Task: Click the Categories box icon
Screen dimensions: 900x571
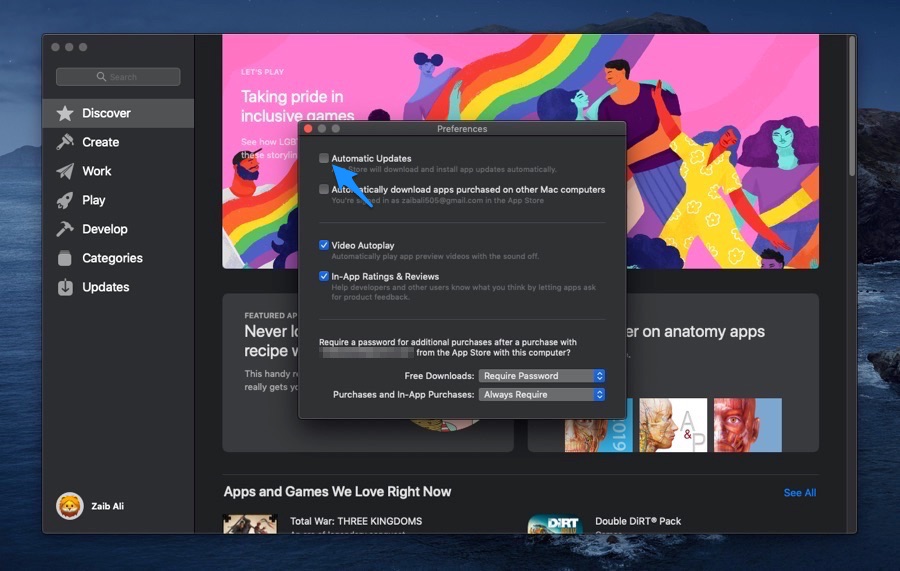Action: pos(65,258)
